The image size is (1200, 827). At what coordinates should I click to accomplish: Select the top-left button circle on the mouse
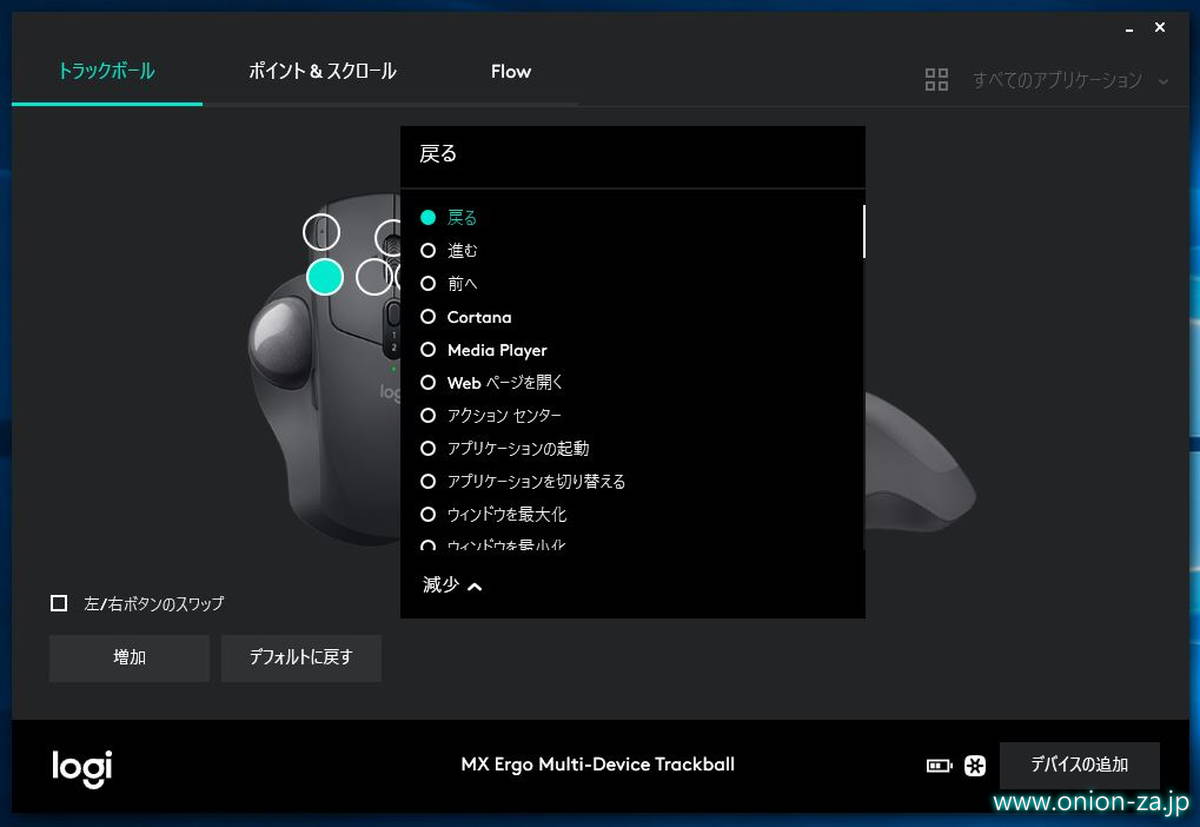tap(321, 233)
